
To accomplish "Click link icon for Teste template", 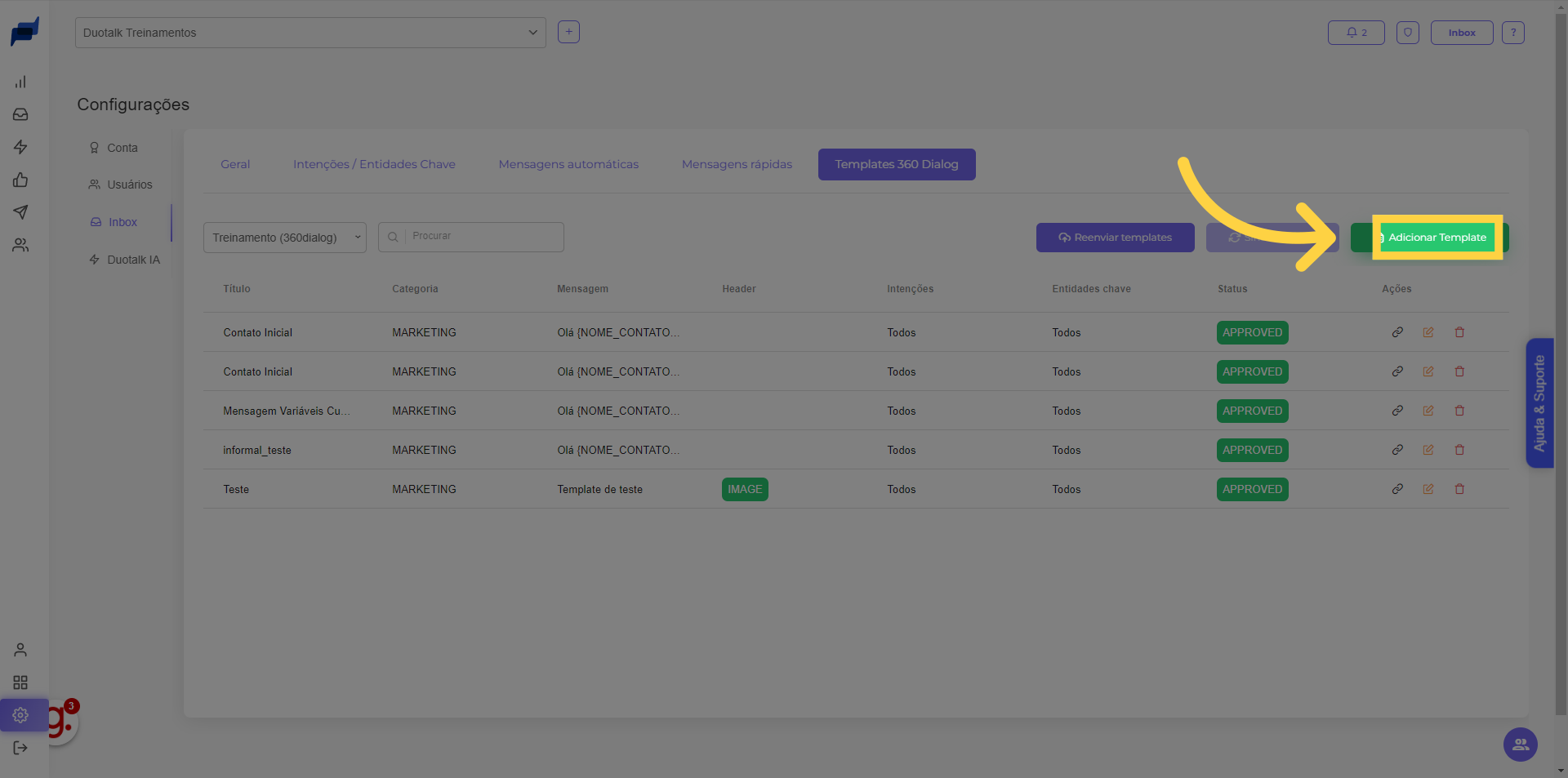I will (1397, 489).
